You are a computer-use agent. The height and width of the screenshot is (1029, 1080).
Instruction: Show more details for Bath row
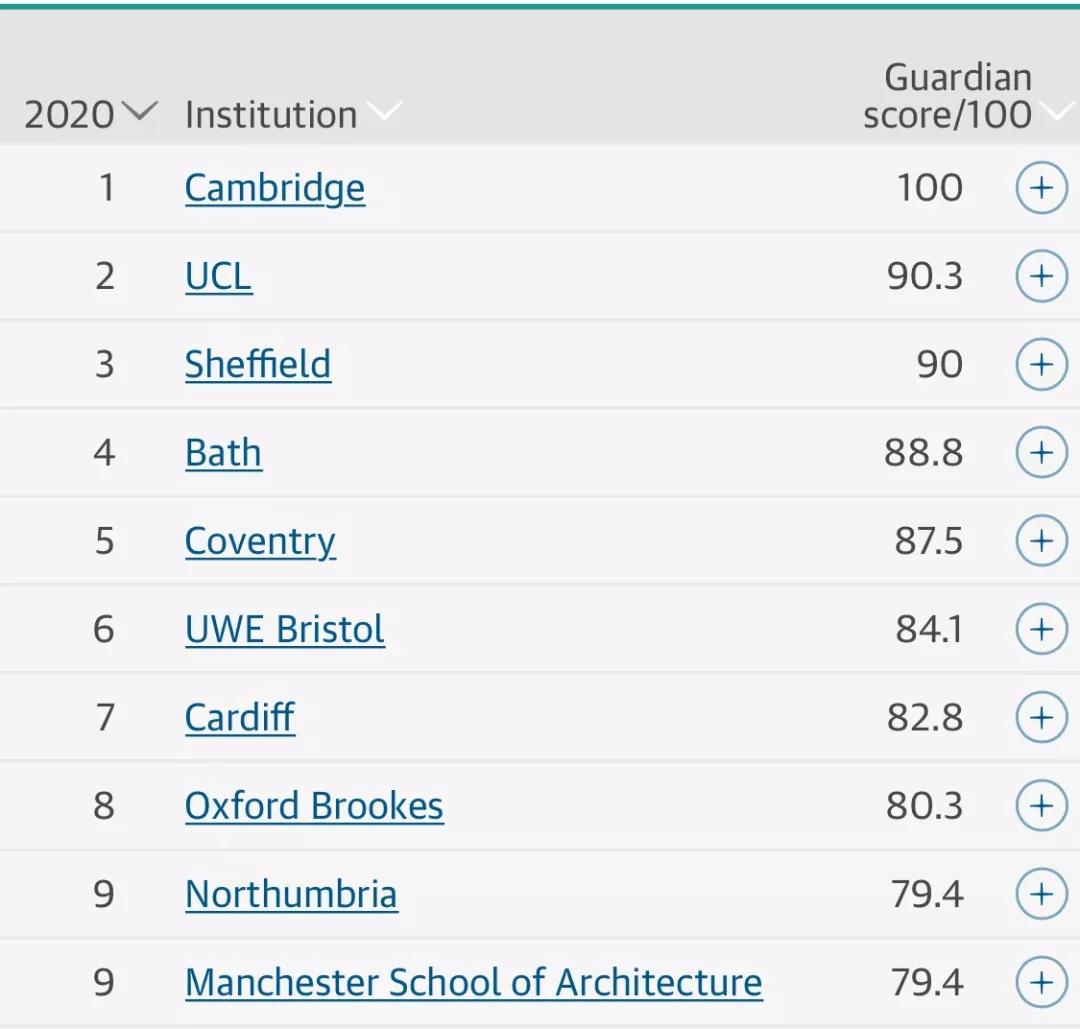pos(1041,453)
